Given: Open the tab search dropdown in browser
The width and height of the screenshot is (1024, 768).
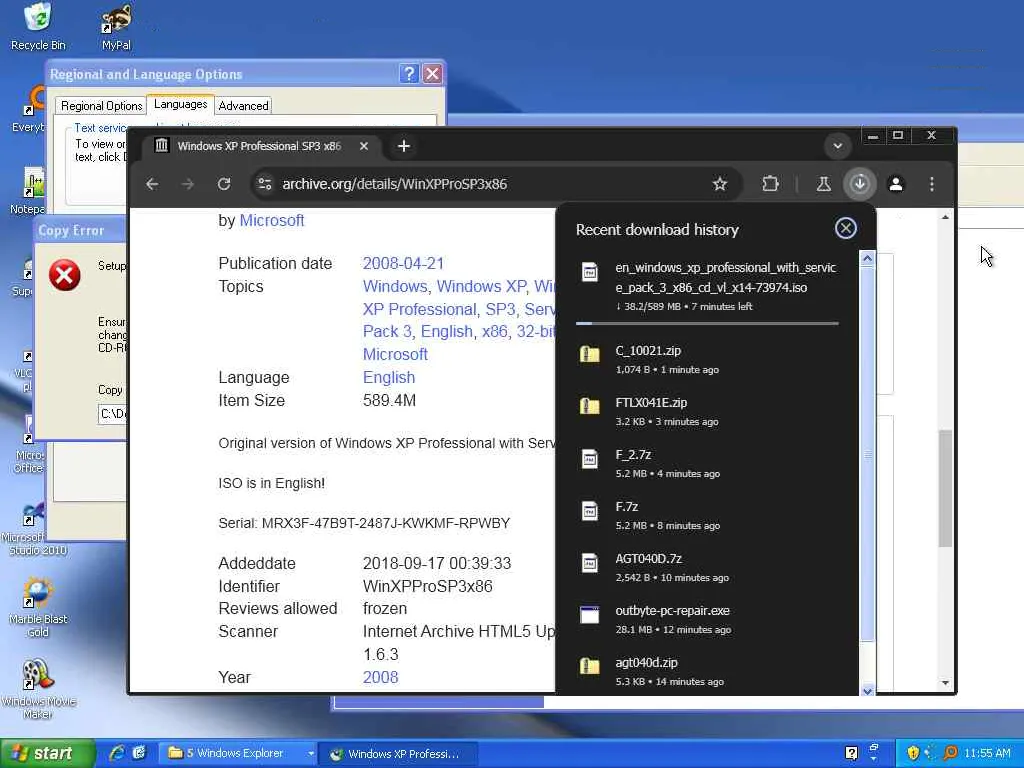Looking at the screenshot, I should coord(838,146).
